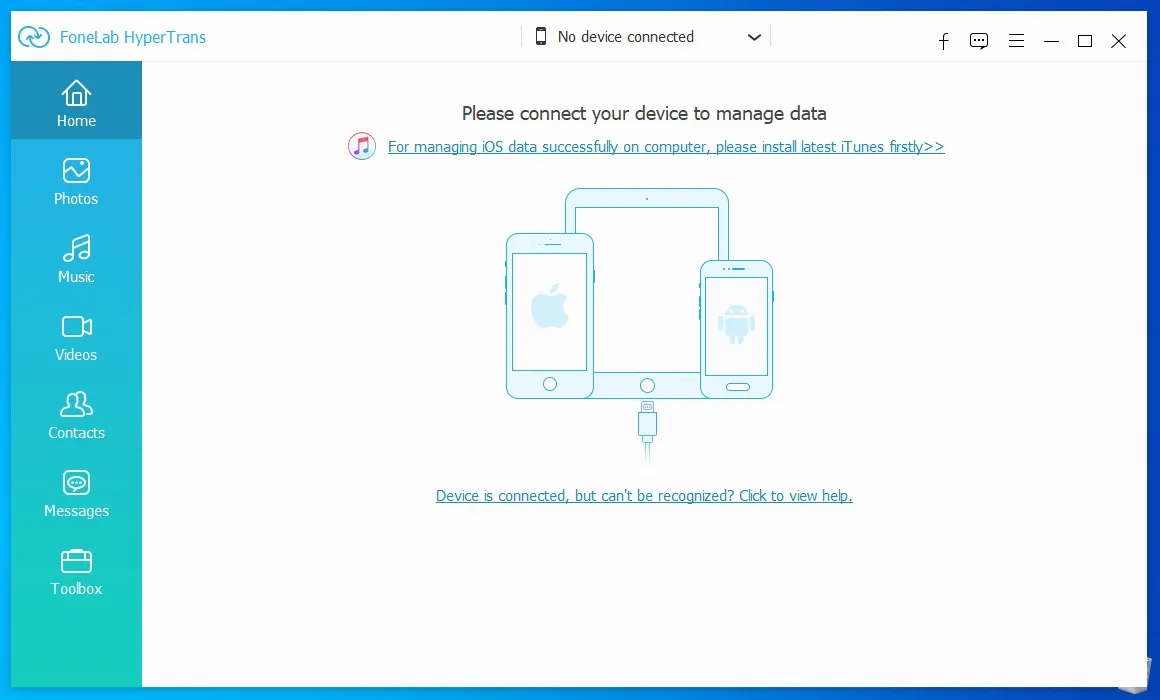Click the FoneLab HyperTrans title text
The width and height of the screenshot is (1160, 700).
132,37
